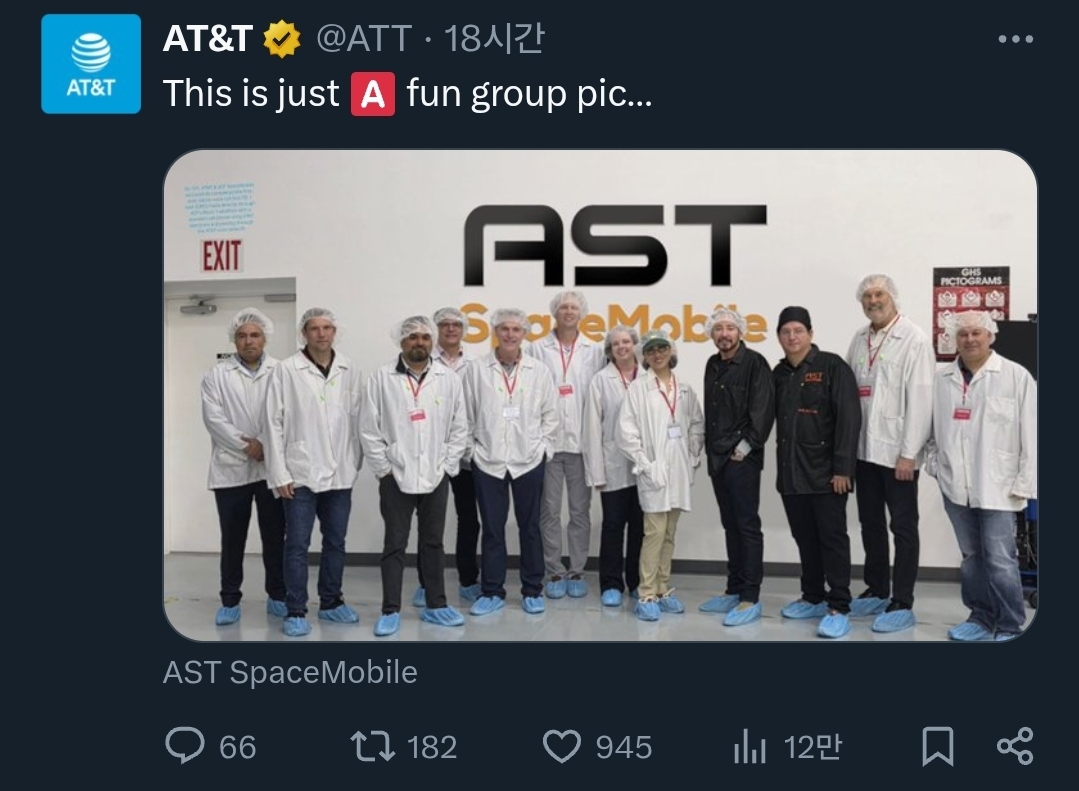Screen dimensions: 1079x791
Task: Click the retweet count 182
Action: (x=432, y=747)
